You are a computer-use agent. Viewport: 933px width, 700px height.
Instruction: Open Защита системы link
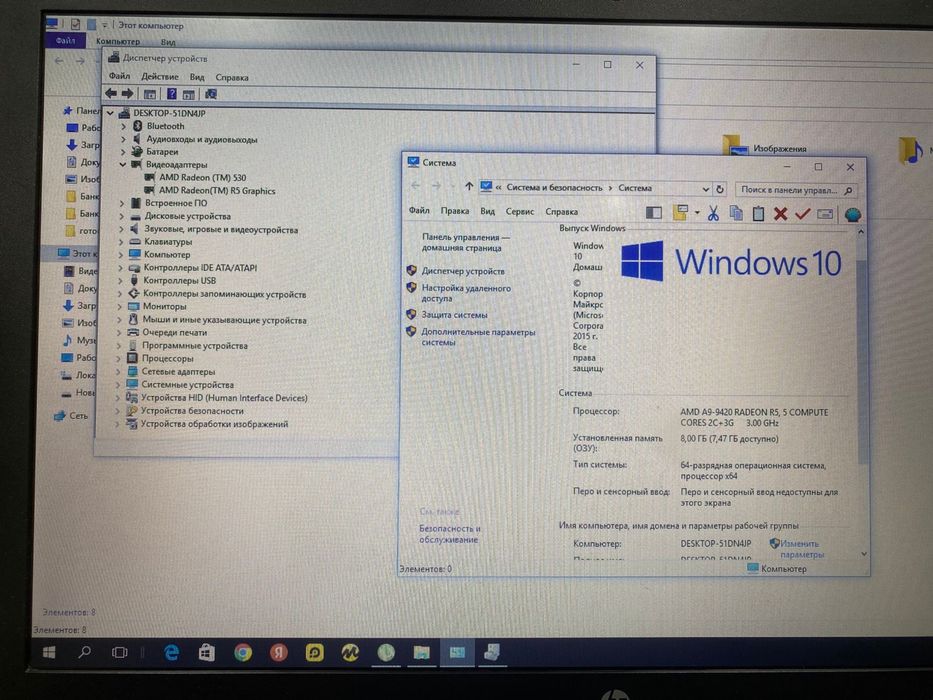tap(454, 315)
